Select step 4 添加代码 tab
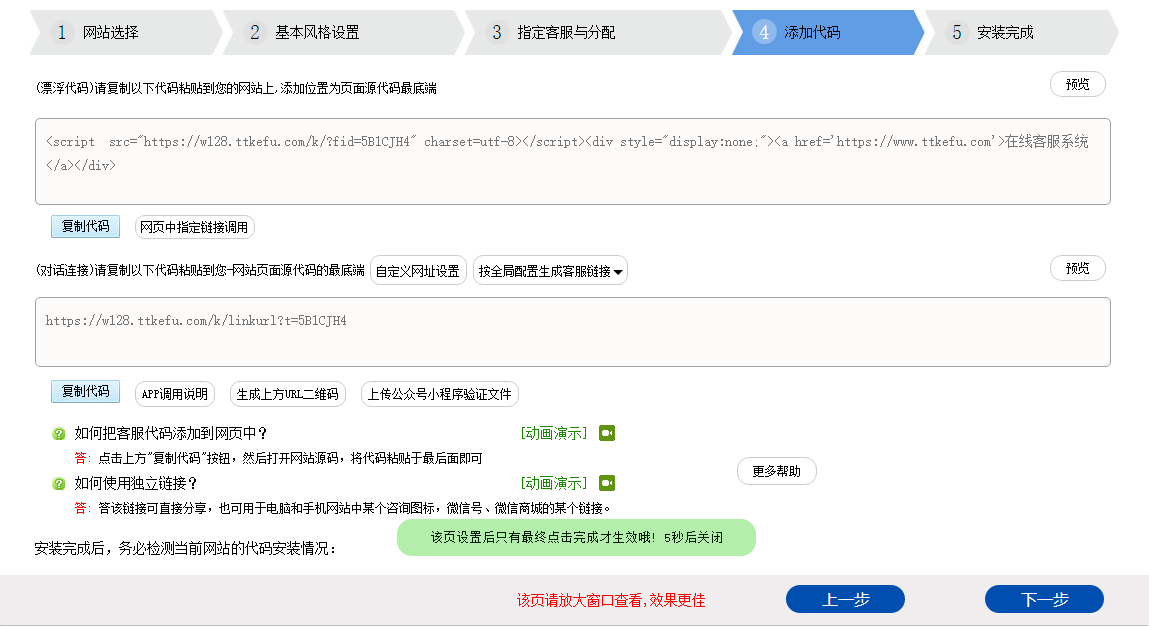1149x626 pixels. tap(828, 32)
